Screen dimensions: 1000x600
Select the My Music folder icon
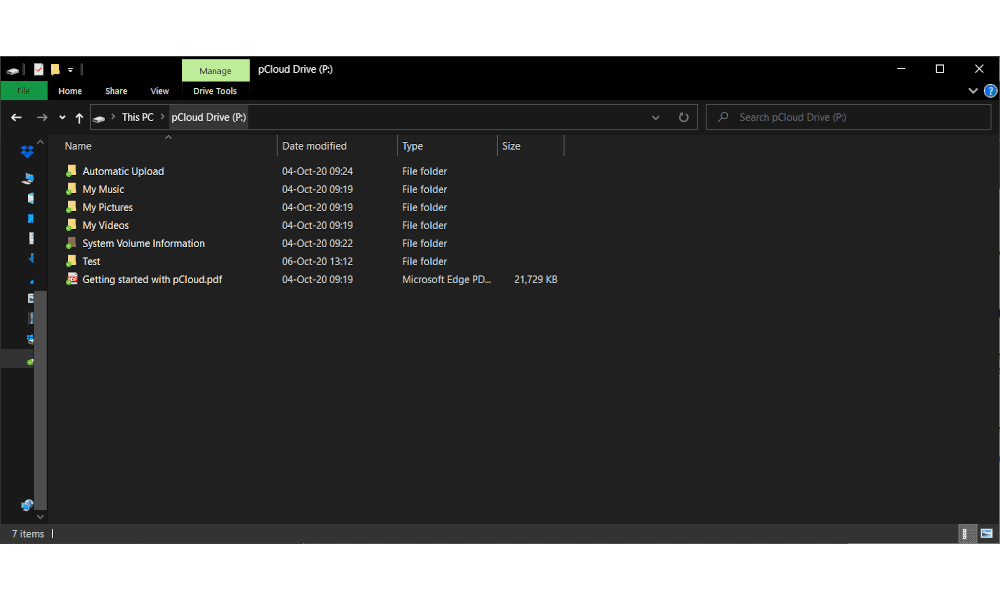(71, 189)
